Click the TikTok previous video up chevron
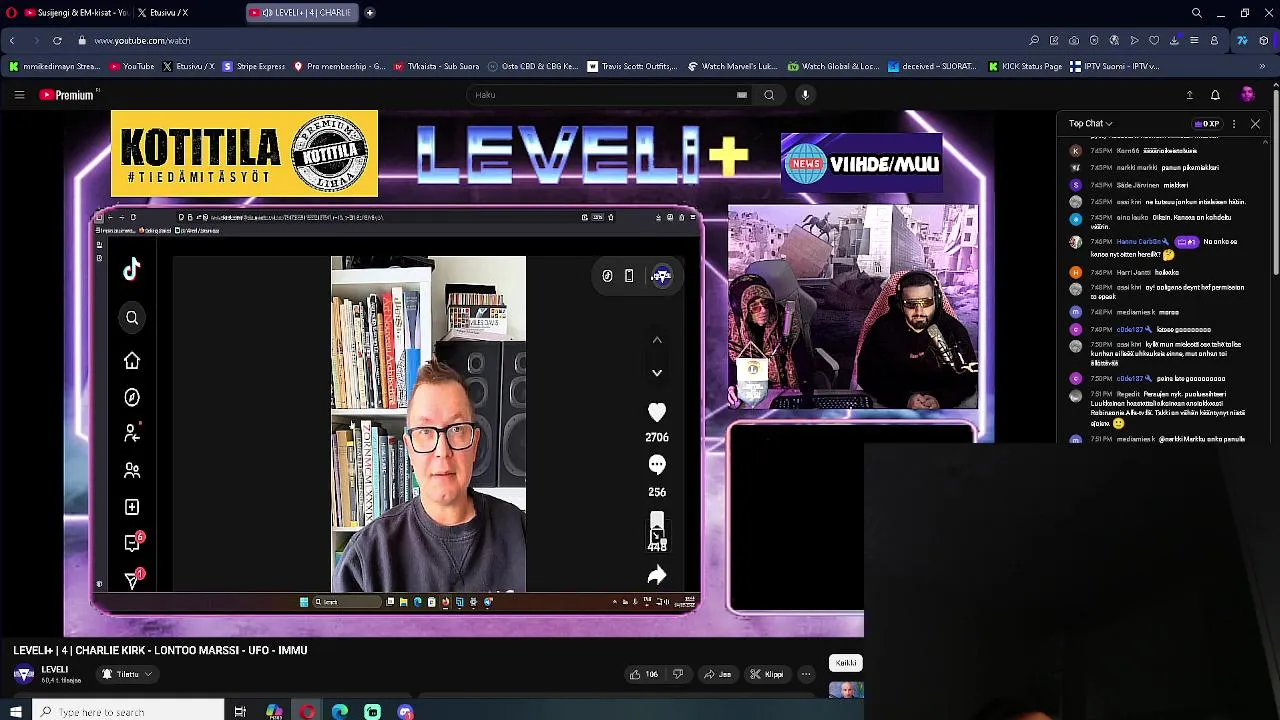Screen dimensions: 1280x720 [x=657, y=341]
